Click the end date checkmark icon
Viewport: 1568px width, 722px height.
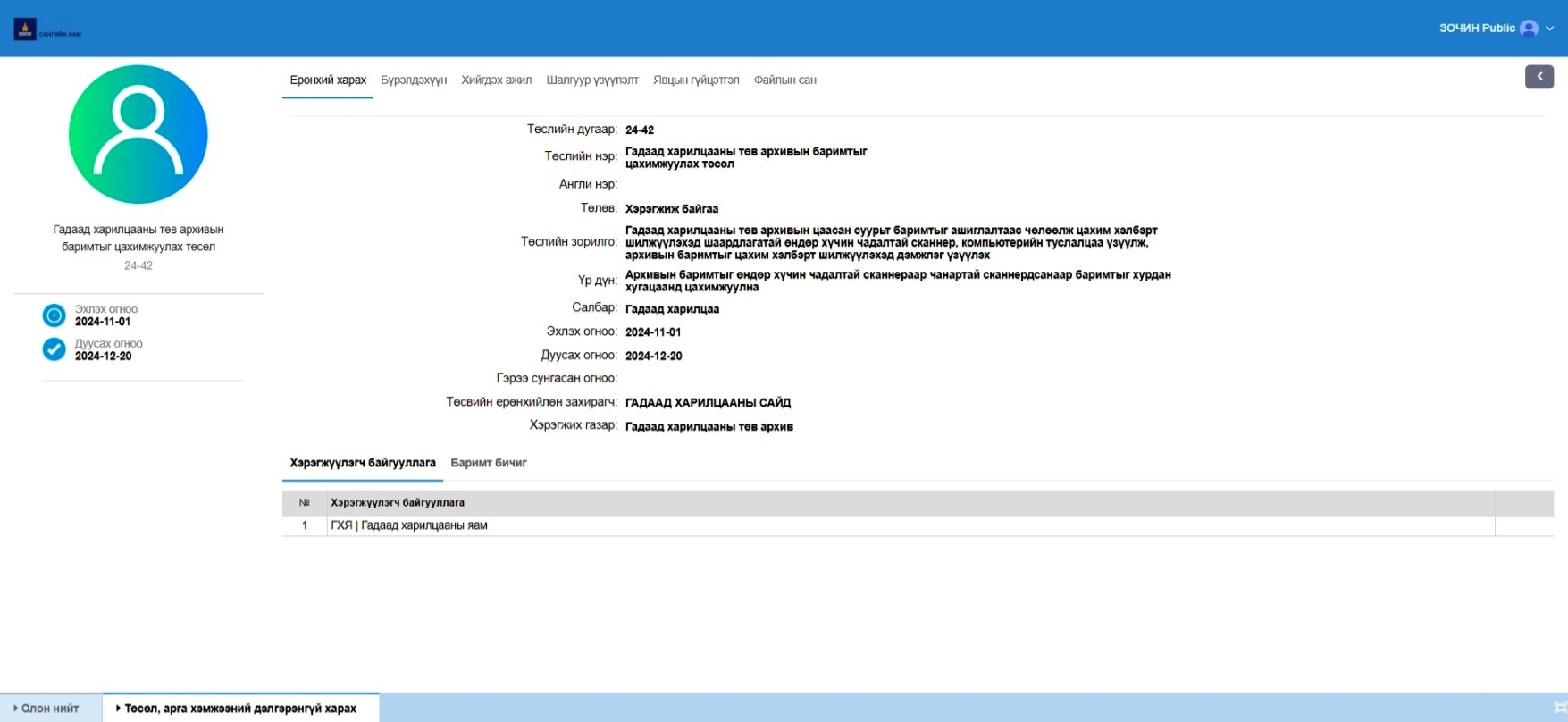[55, 349]
